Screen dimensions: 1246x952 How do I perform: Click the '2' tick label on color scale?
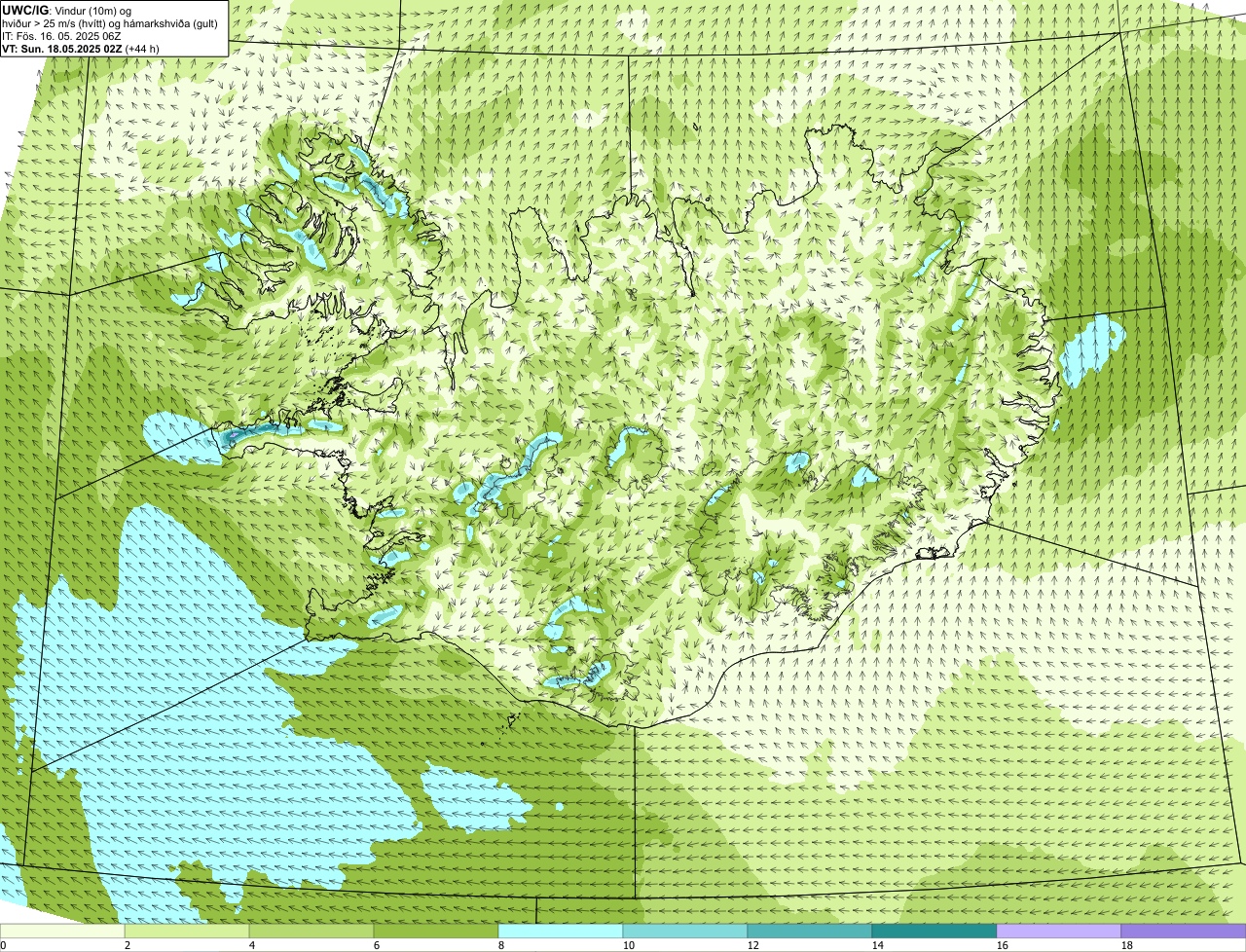click(x=128, y=945)
